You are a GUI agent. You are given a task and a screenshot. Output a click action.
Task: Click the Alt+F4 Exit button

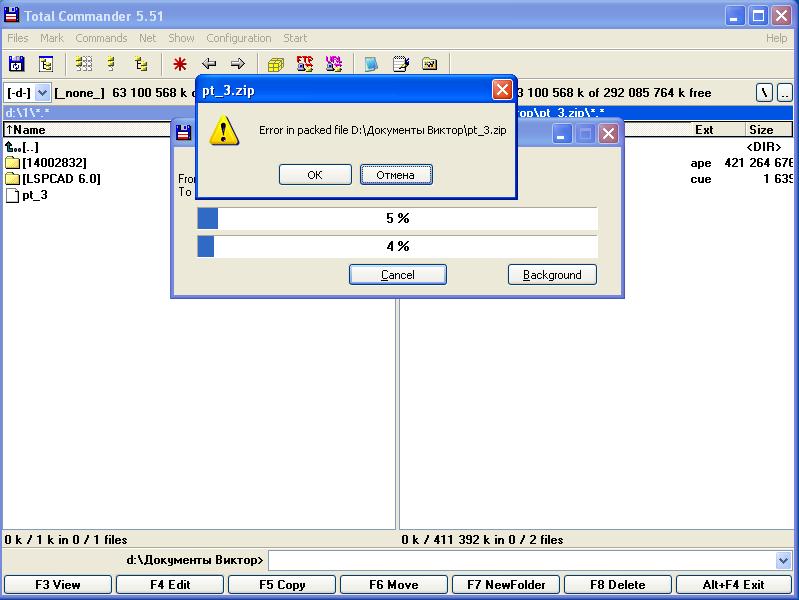(734, 585)
